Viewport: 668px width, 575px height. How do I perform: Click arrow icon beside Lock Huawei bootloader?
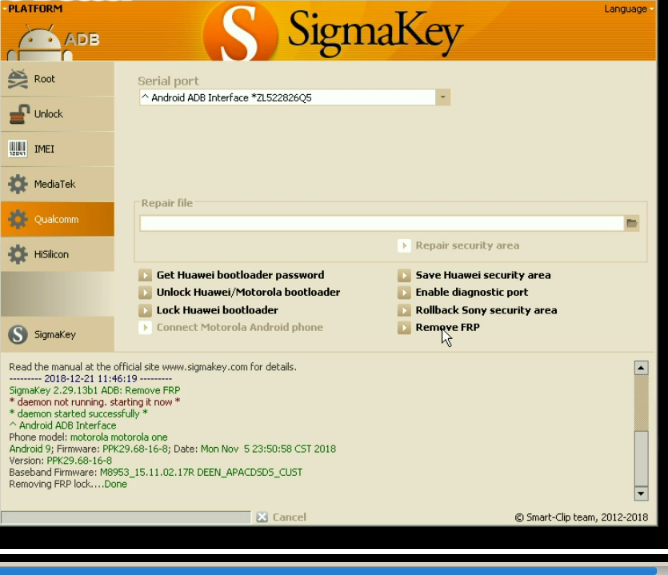(145, 310)
